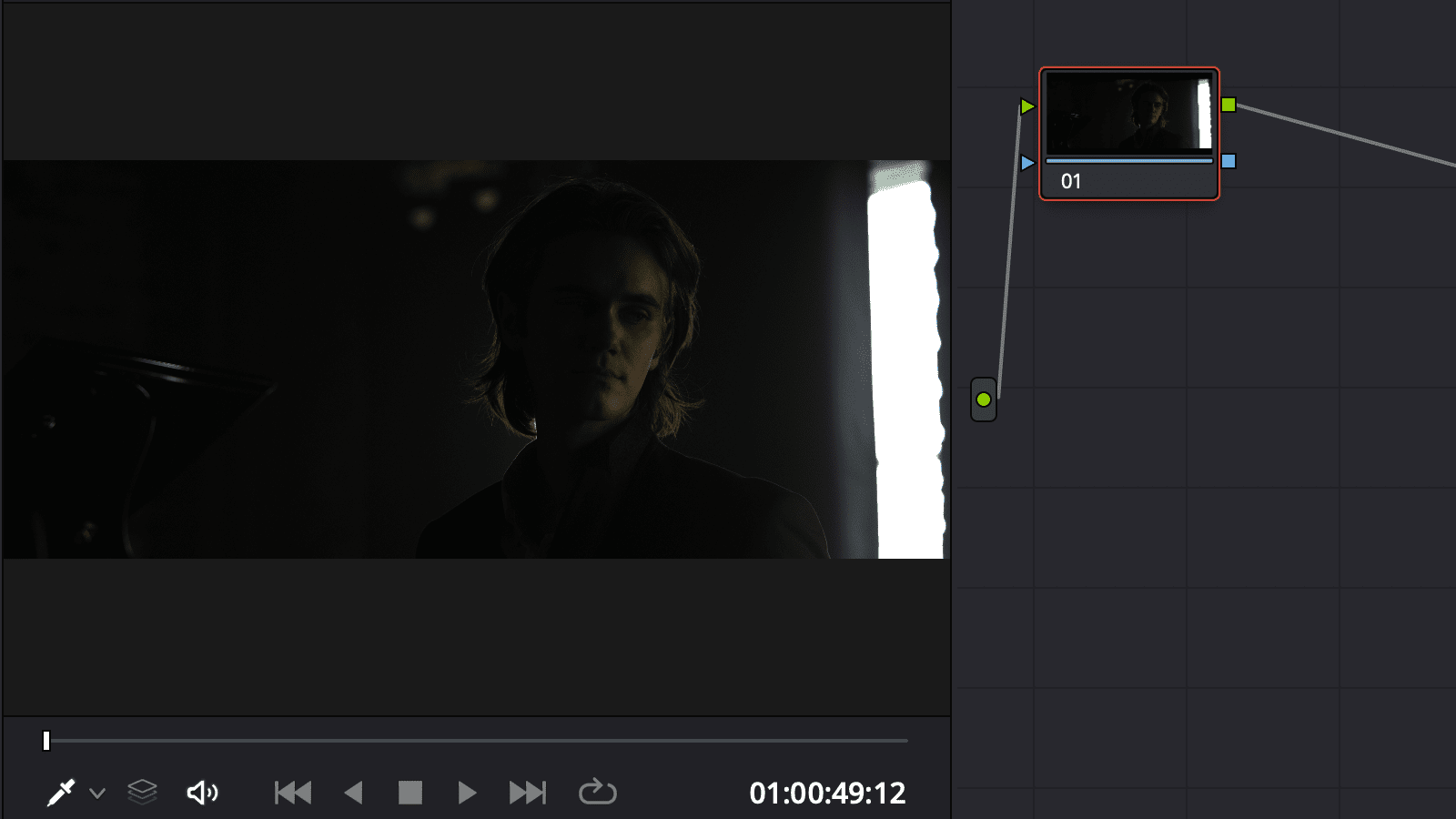Click the node label 01

pos(1071,181)
